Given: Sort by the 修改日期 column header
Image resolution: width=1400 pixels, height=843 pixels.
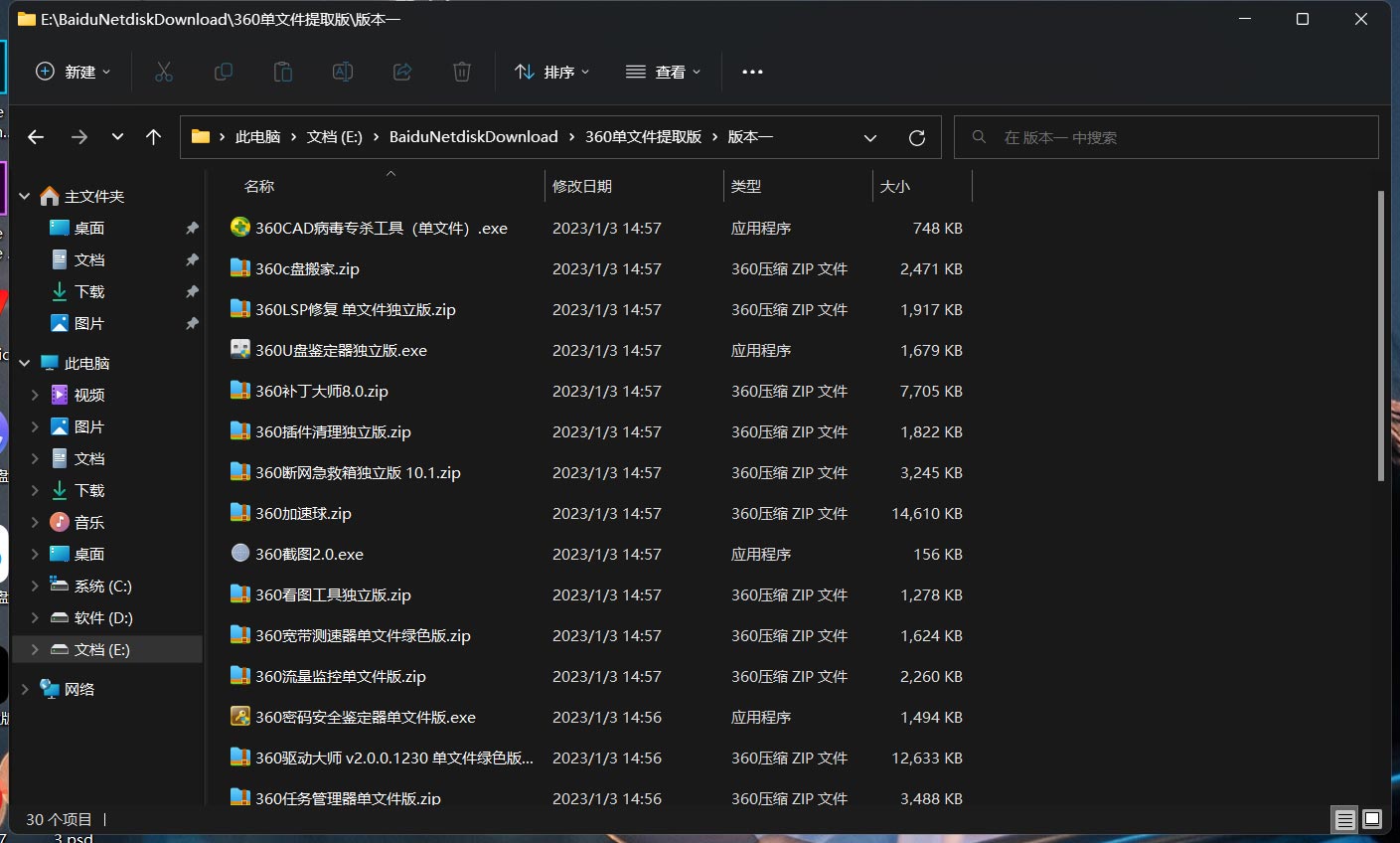Looking at the screenshot, I should click(x=582, y=186).
